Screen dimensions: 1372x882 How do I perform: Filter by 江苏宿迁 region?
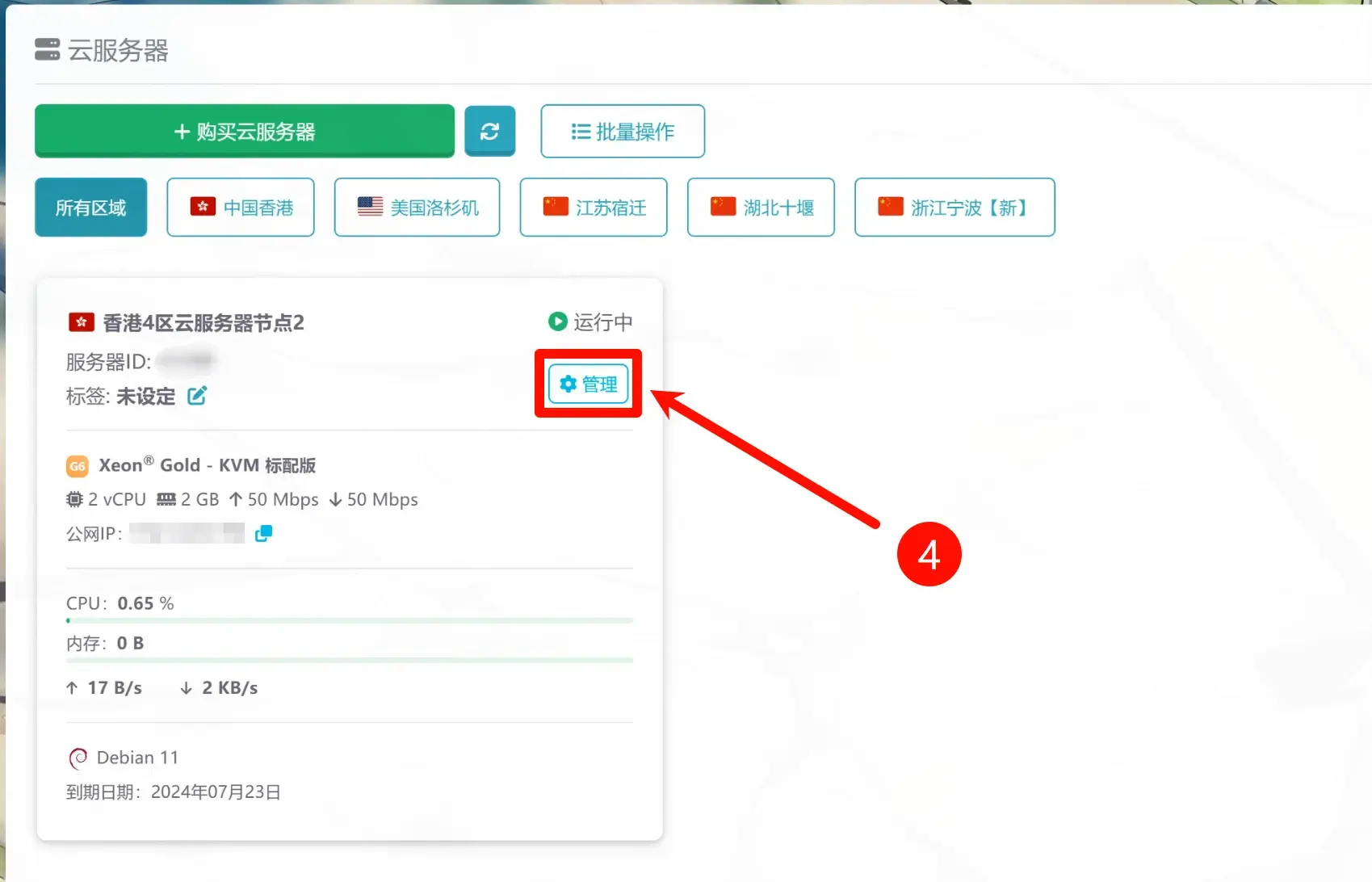click(594, 208)
